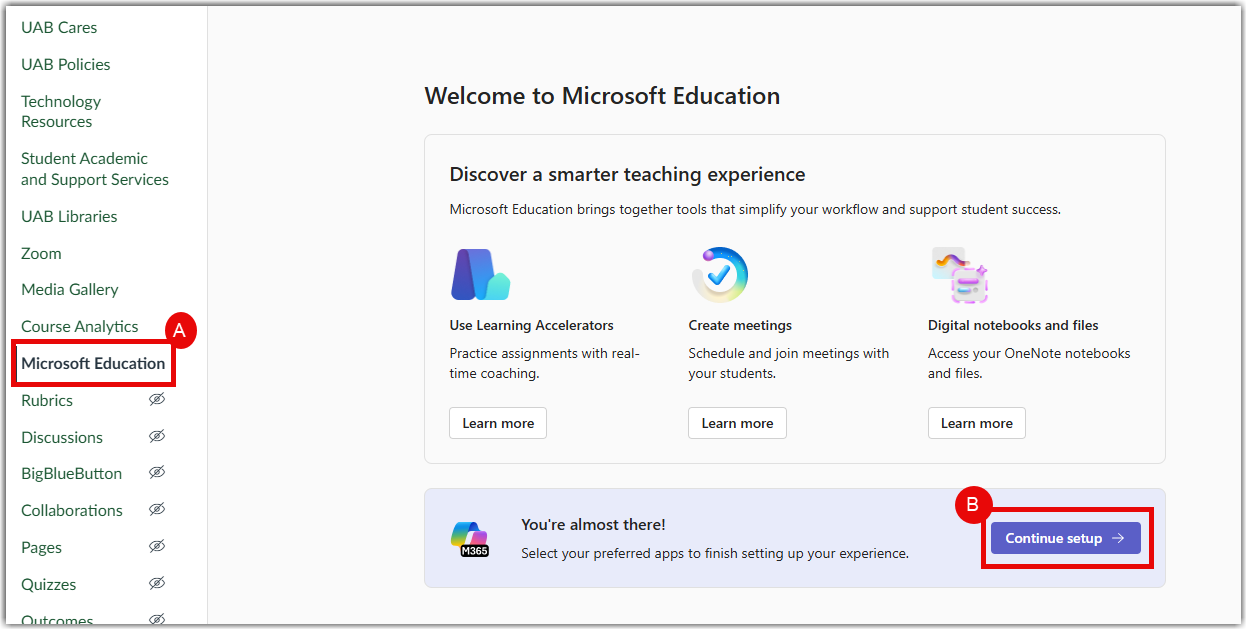Open the Course Analytics navigation item
The width and height of the screenshot is (1247, 630).
pyautogui.click(x=80, y=326)
